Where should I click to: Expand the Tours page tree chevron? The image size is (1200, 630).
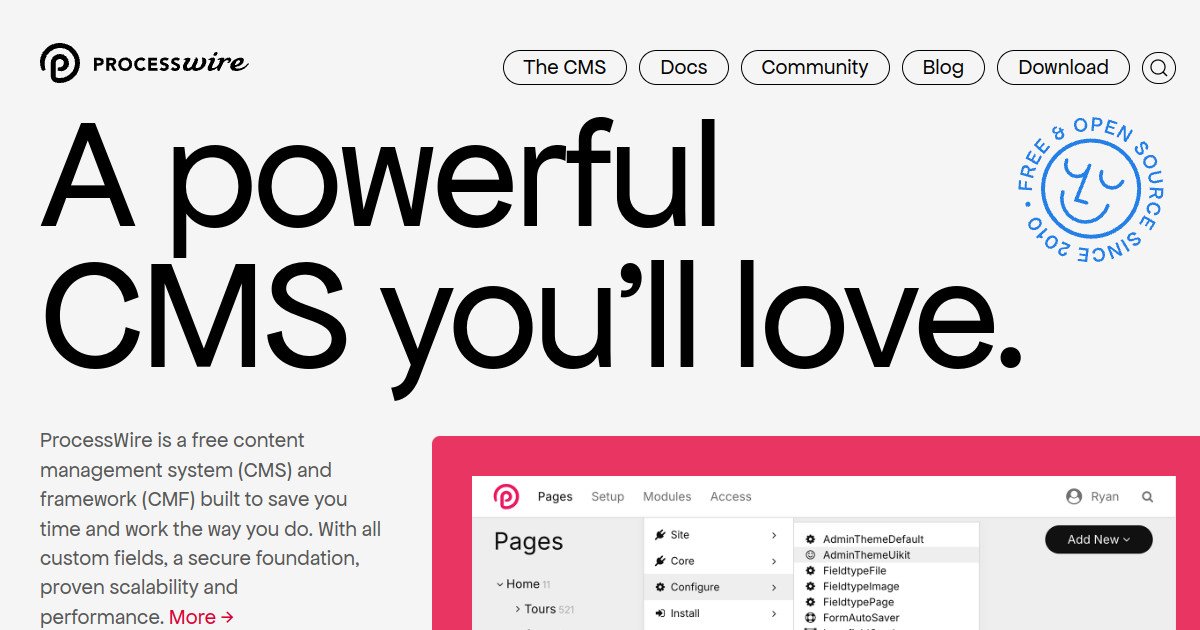click(517, 609)
